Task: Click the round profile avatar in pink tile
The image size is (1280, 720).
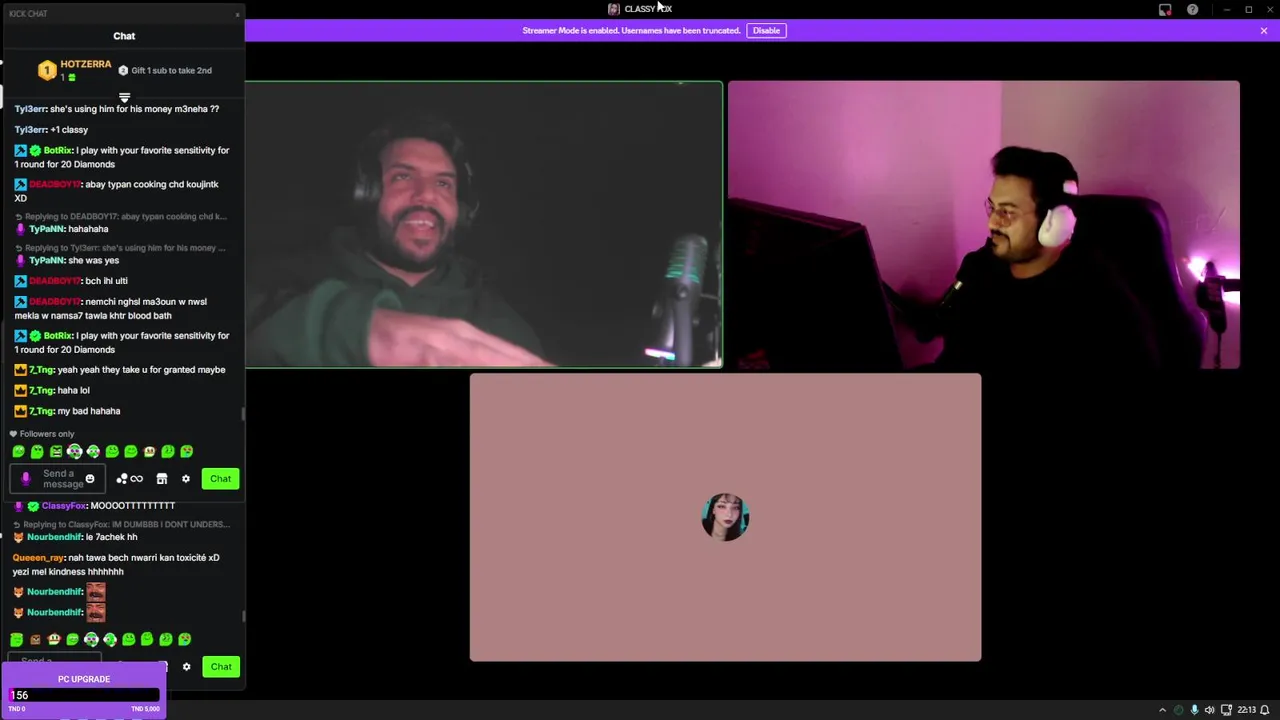Action: pyautogui.click(x=725, y=517)
